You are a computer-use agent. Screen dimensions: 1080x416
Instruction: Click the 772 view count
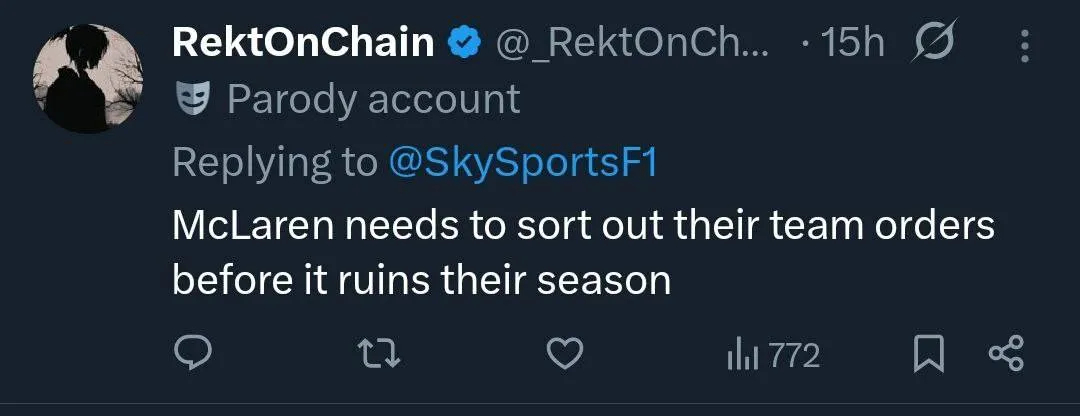(x=795, y=355)
